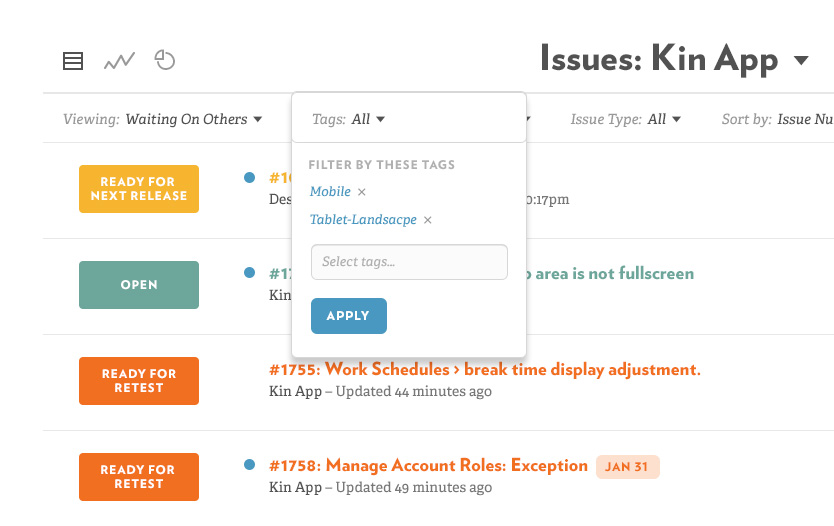Switch to the list view icon
This screenshot has width=834, height=526.
(73, 61)
